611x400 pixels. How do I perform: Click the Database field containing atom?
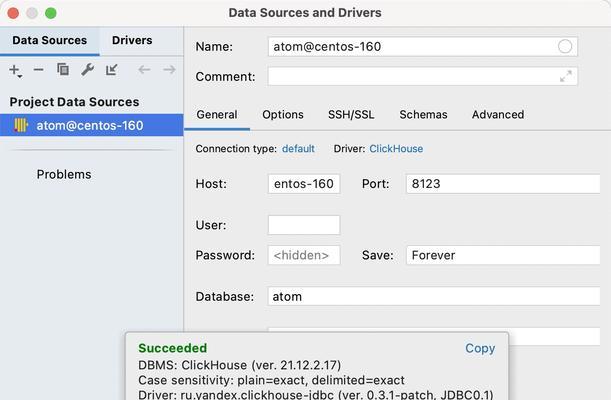tap(434, 296)
